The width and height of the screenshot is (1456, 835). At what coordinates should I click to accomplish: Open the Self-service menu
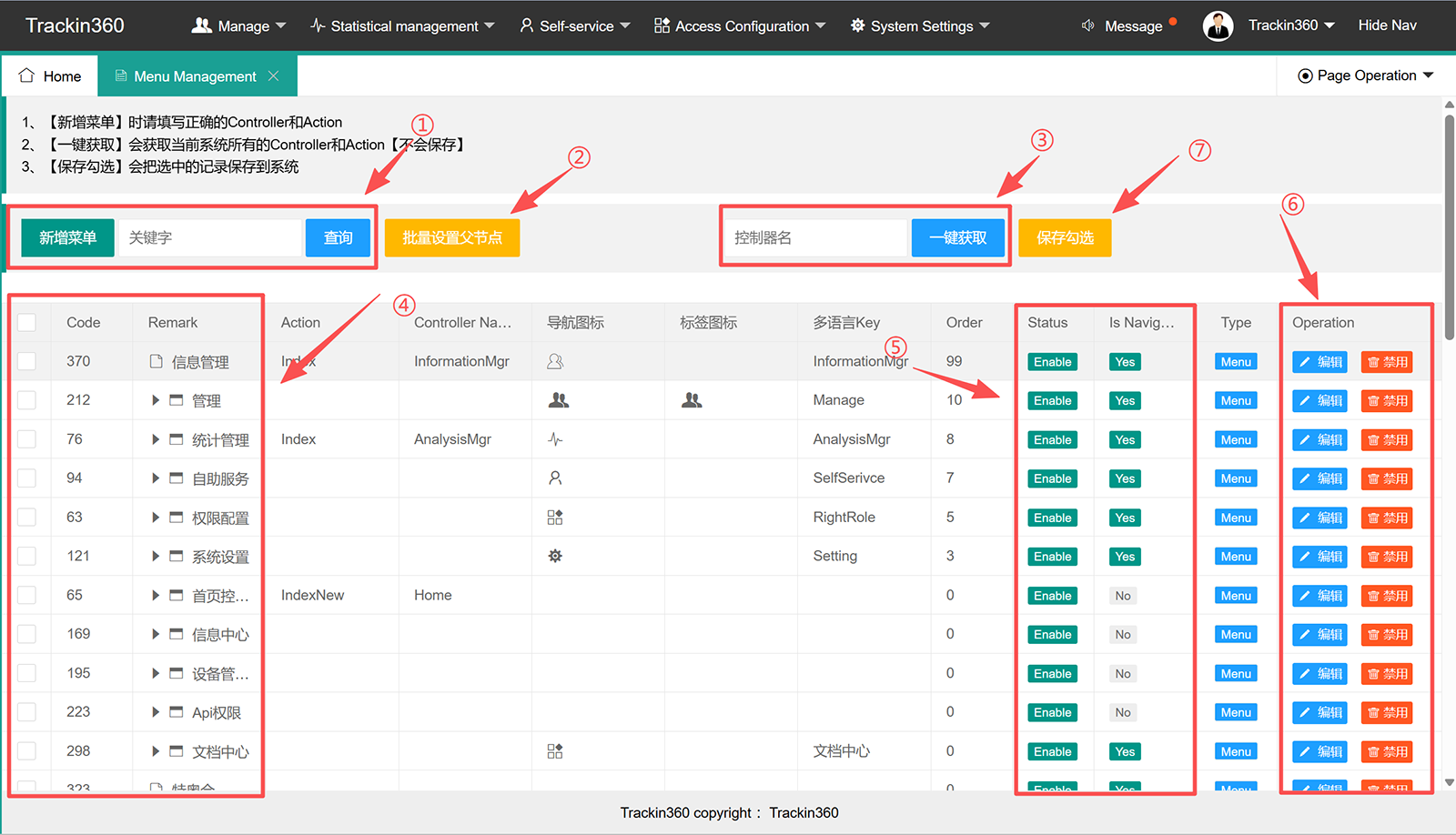pyautogui.click(x=575, y=25)
